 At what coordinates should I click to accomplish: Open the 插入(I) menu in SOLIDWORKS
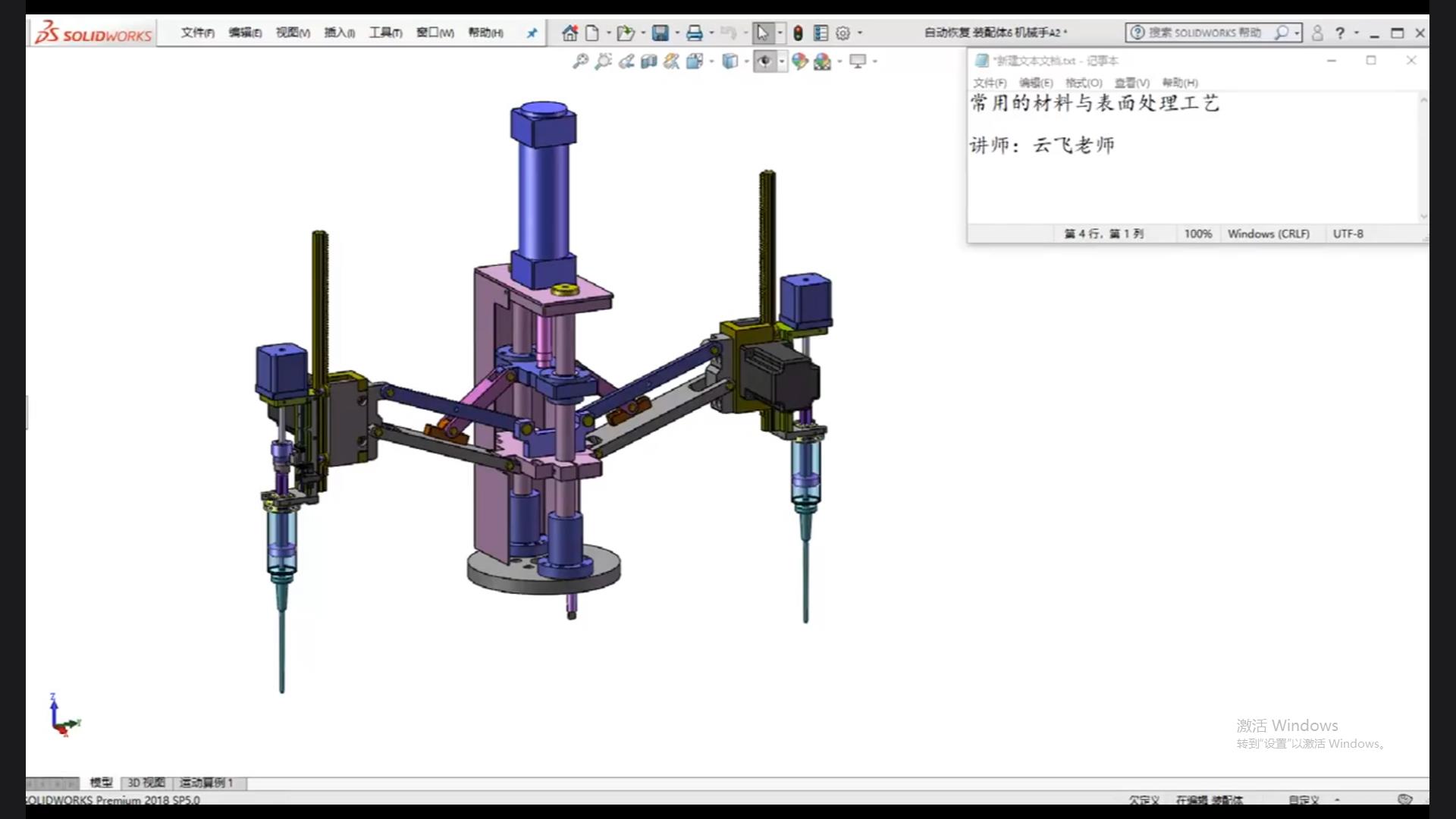[x=339, y=33]
